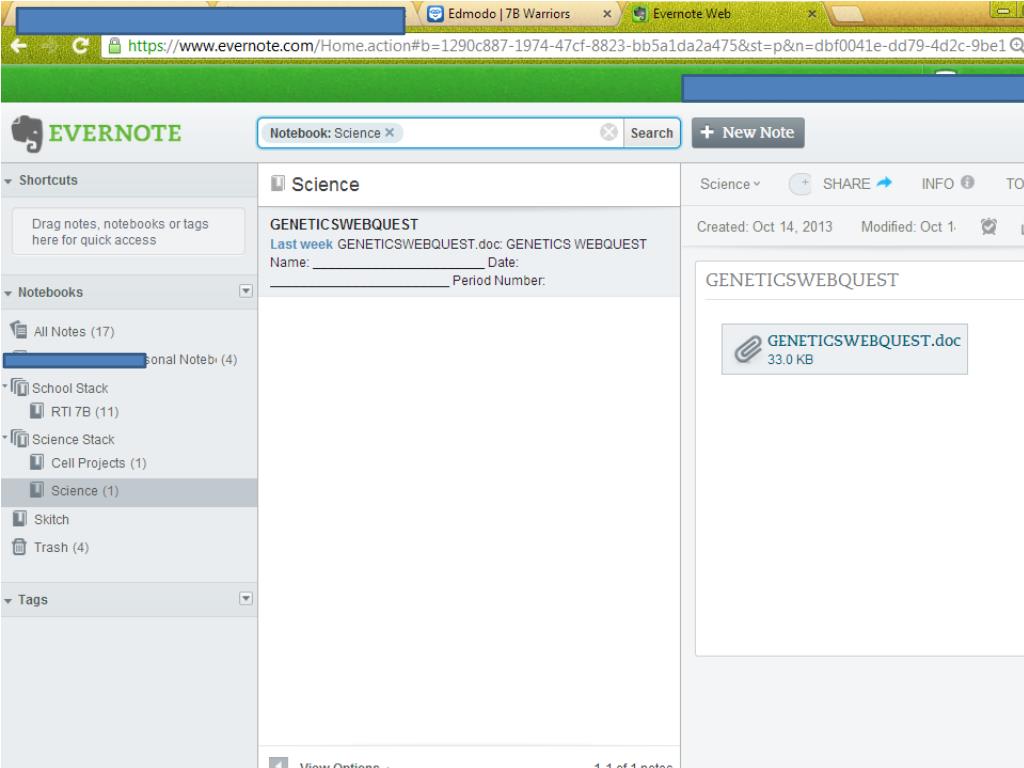Viewport: 1024px width, 768px height.
Task: Click the paperclip attachment icon
Action: (x=748, y=349)
